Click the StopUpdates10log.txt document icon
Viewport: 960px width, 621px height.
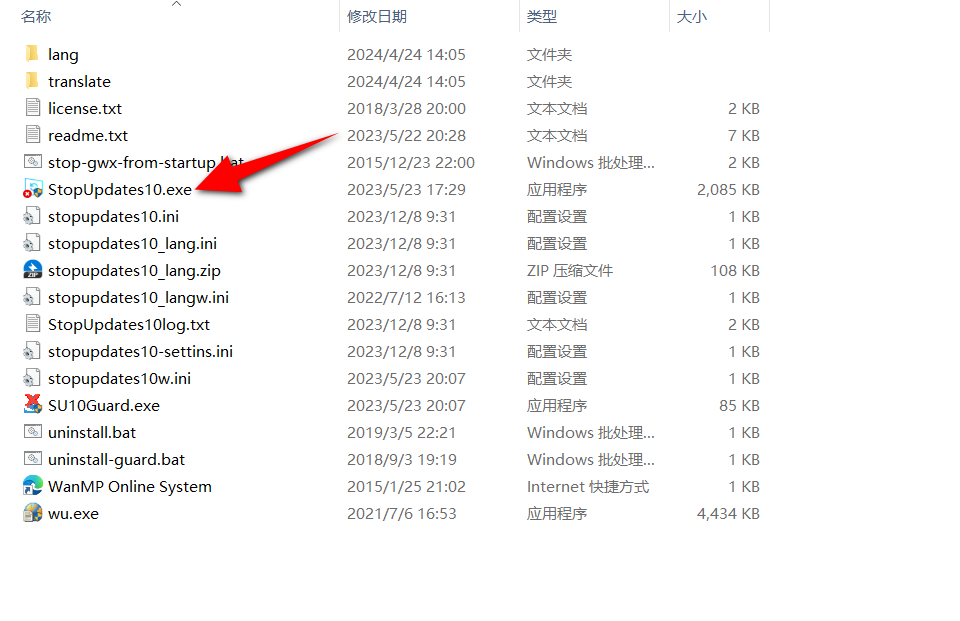click(33, 323)
